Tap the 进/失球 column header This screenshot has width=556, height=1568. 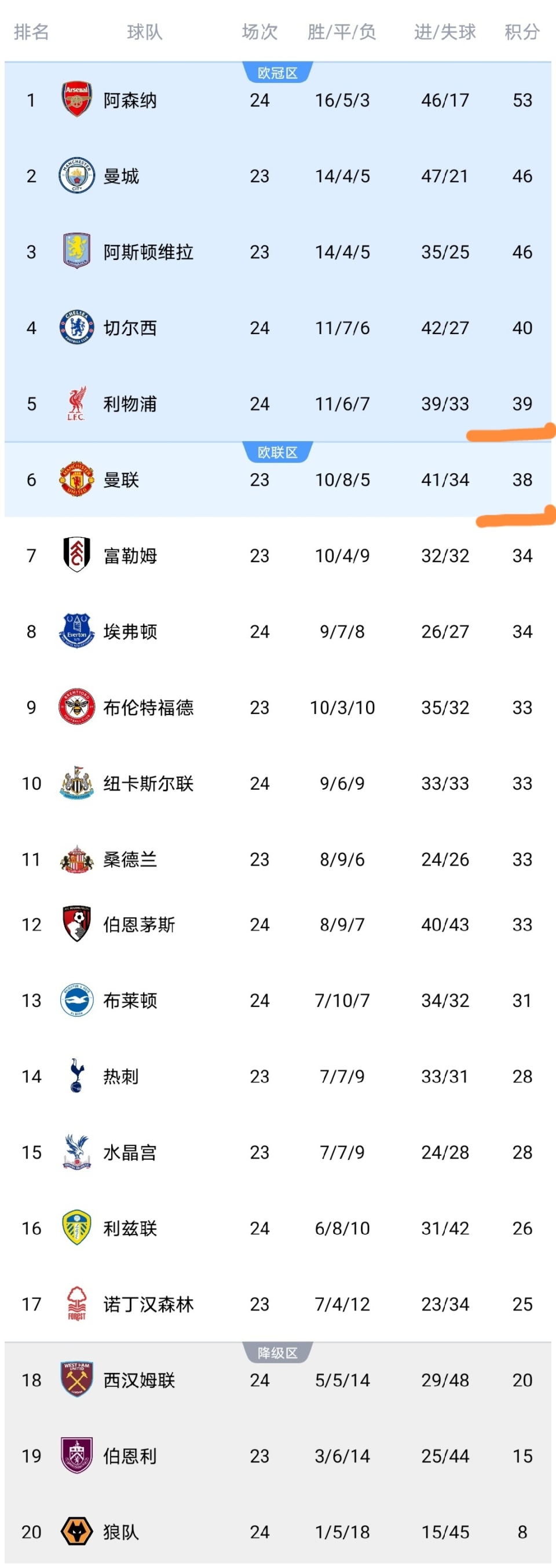445,32
